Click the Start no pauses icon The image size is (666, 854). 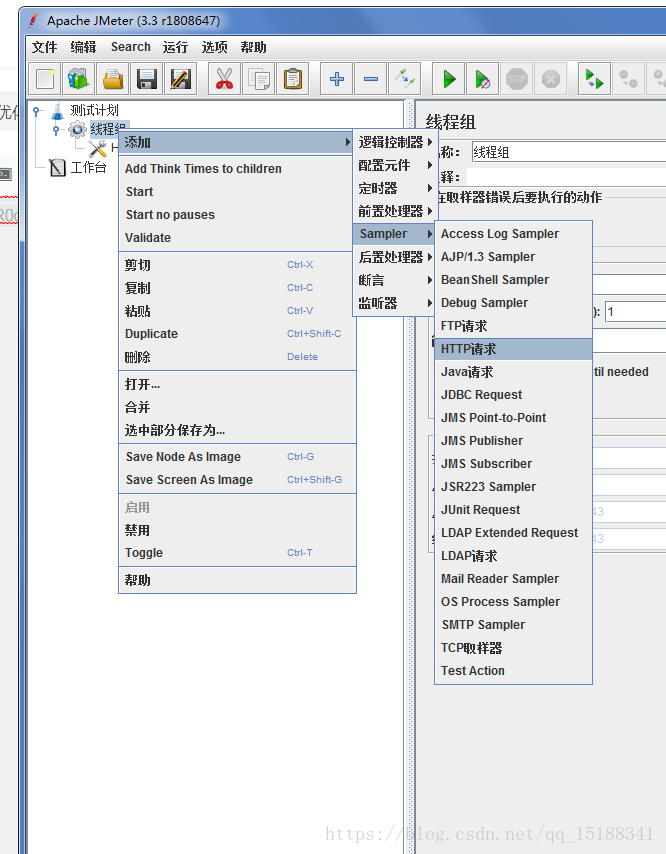[x=482, y=80]
